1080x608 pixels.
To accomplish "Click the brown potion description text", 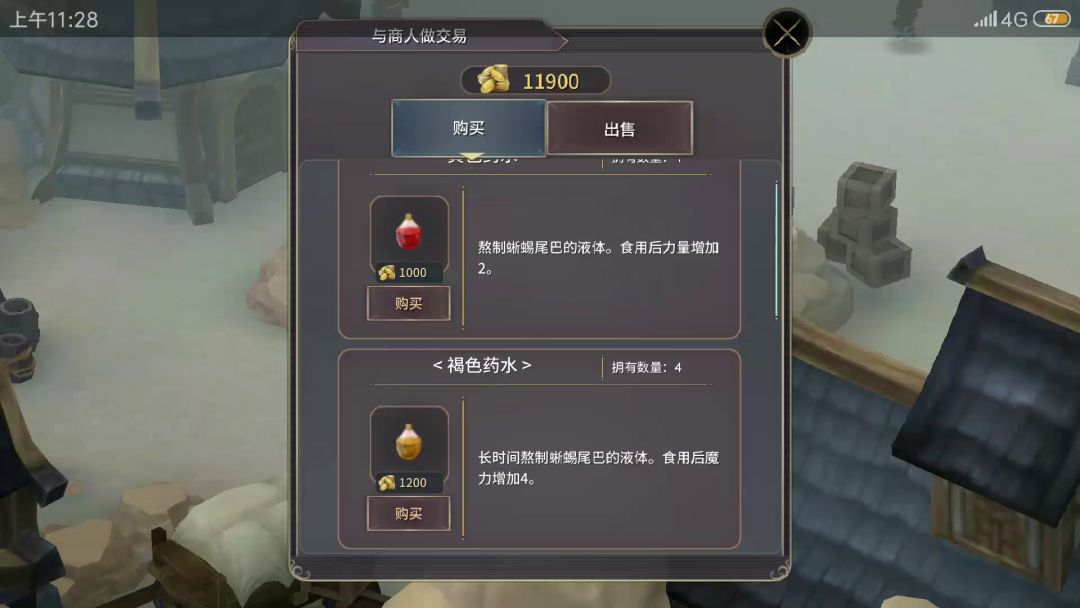I will coord(598,468).
